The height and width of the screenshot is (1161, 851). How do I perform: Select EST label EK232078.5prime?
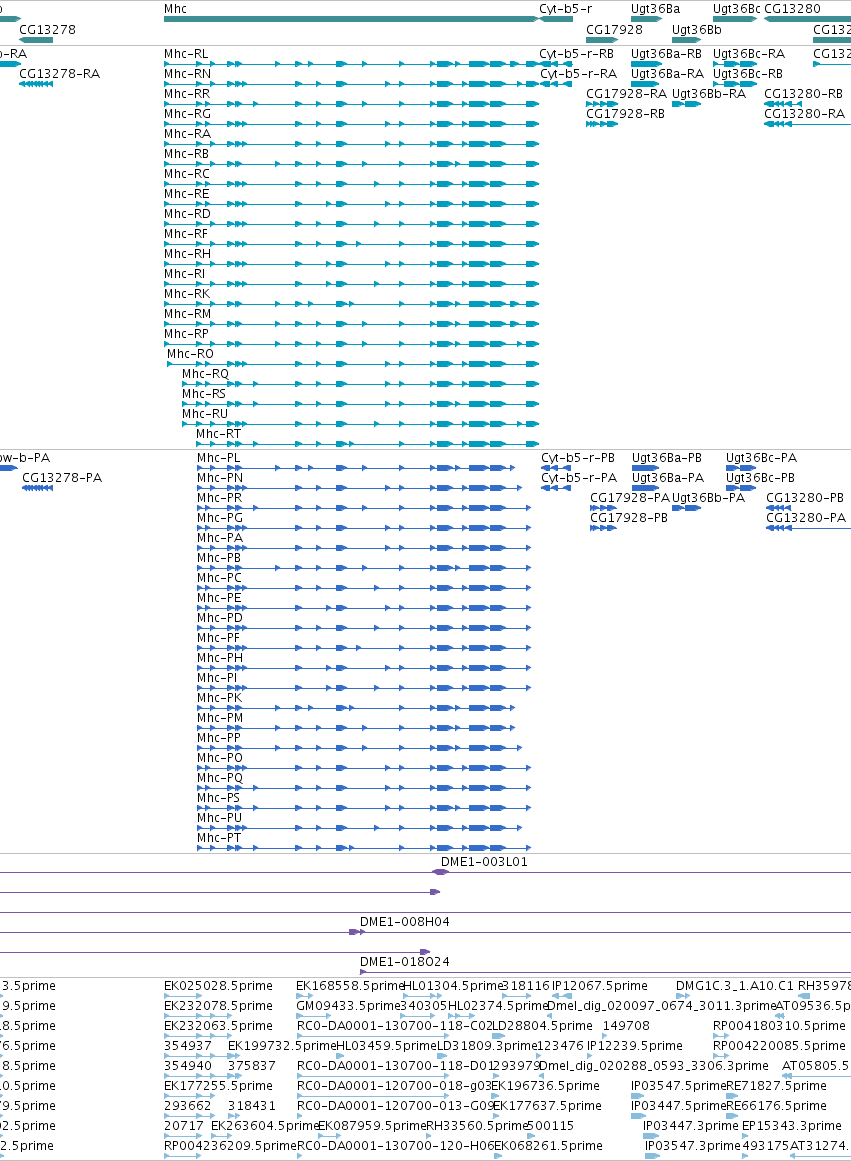coord(218,1006)
